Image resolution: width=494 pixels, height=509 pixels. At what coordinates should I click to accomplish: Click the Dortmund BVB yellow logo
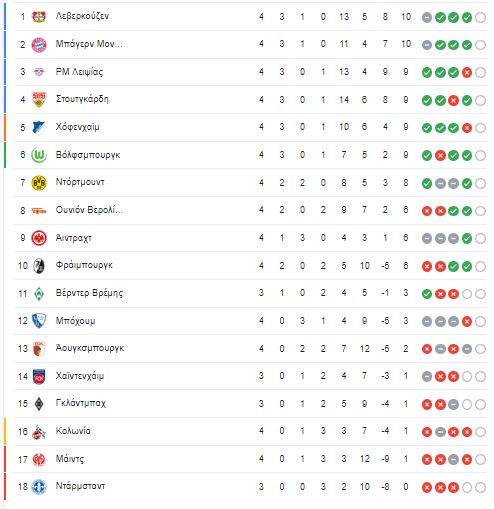(x=39, y=183)
